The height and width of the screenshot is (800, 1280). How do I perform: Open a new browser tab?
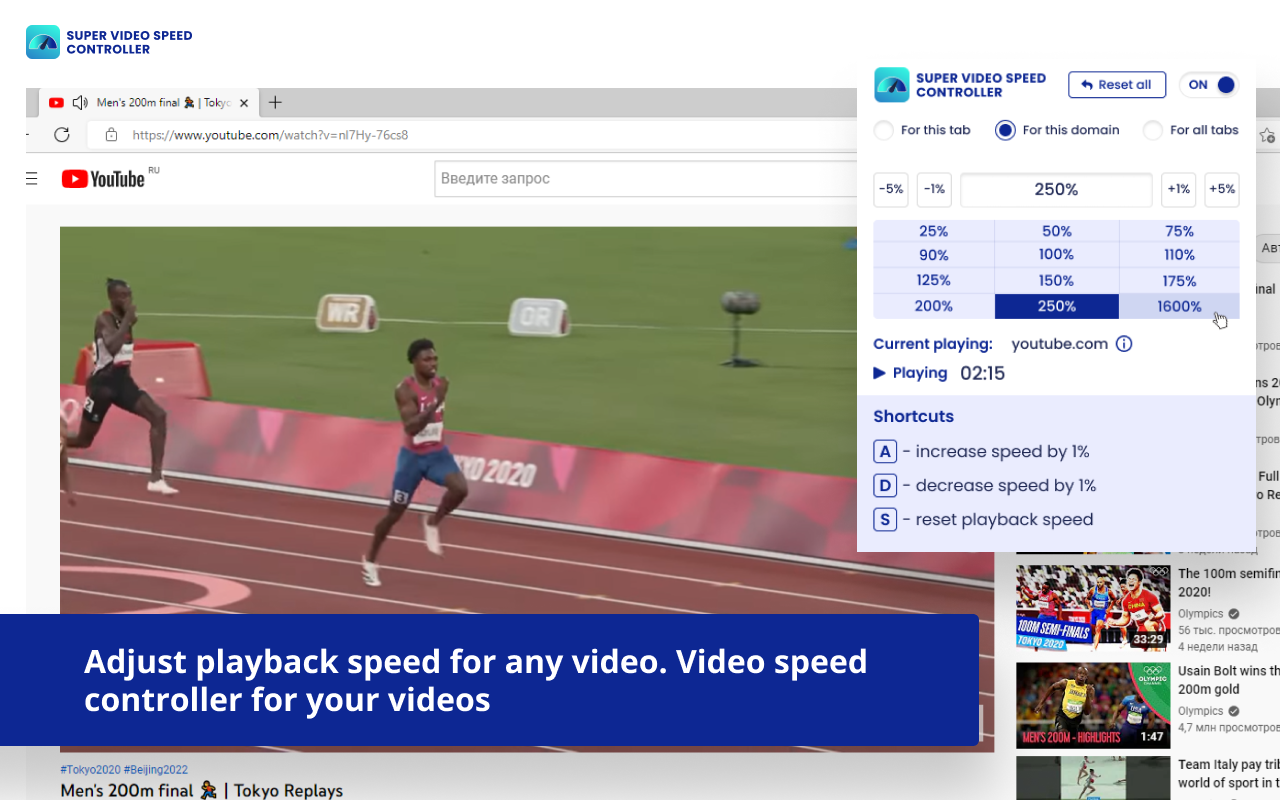coord(275,102)
